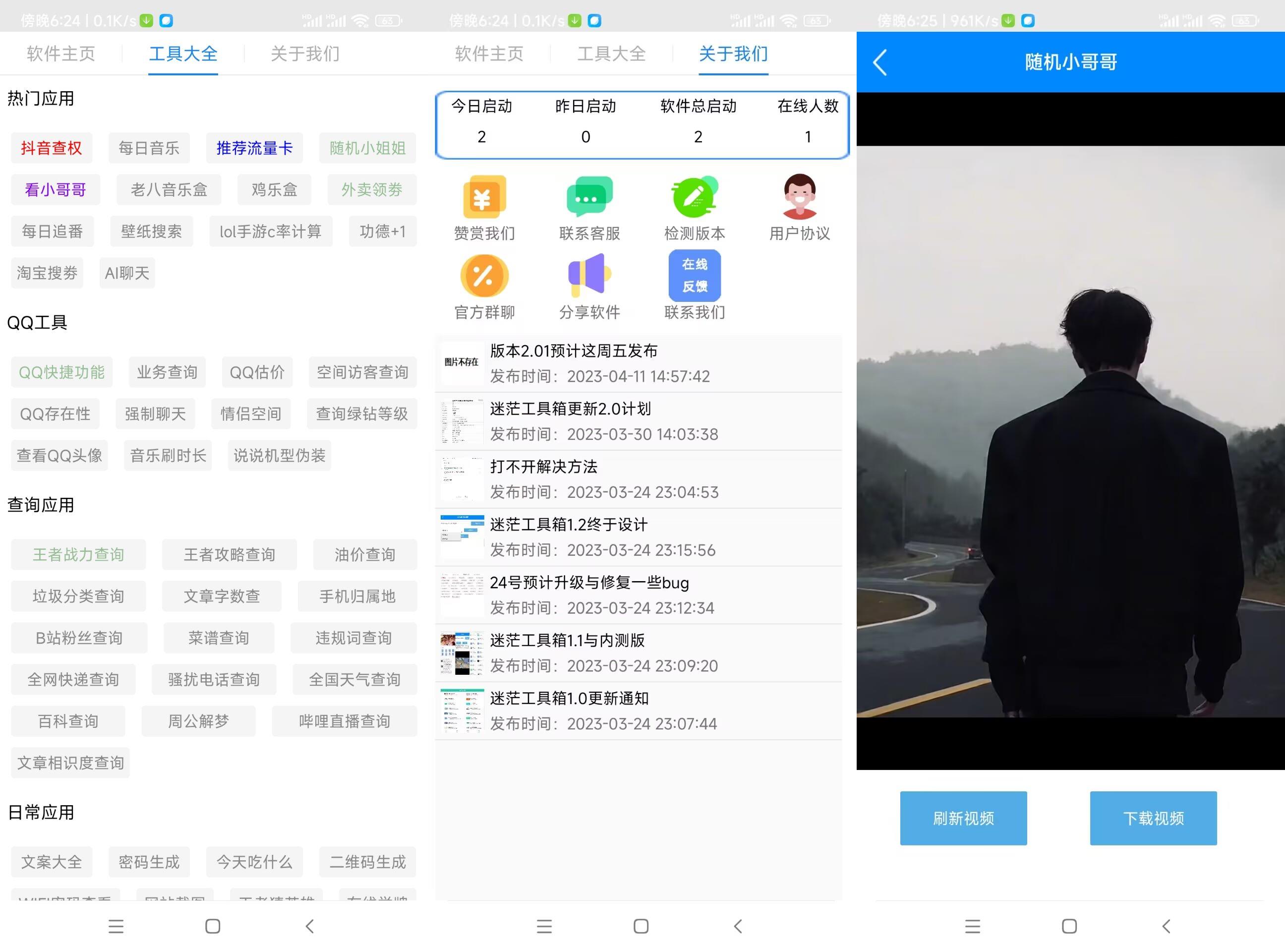Screen dimensions: 1285x952
Task: Open 王者战力查询 lookup
Action: tap(78, 554)
